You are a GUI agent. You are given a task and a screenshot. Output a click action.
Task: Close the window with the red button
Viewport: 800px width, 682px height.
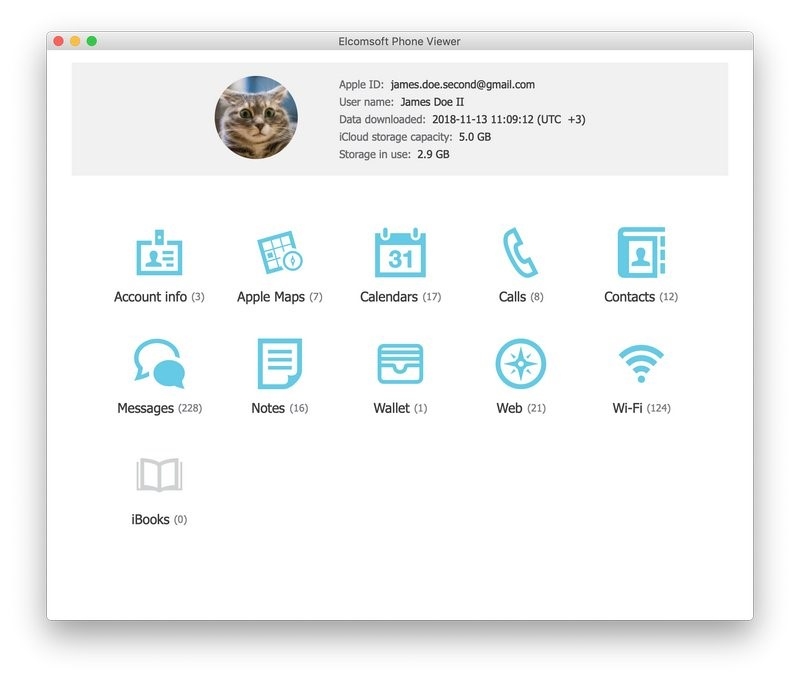pyautogui.click(x=59, y=41)
